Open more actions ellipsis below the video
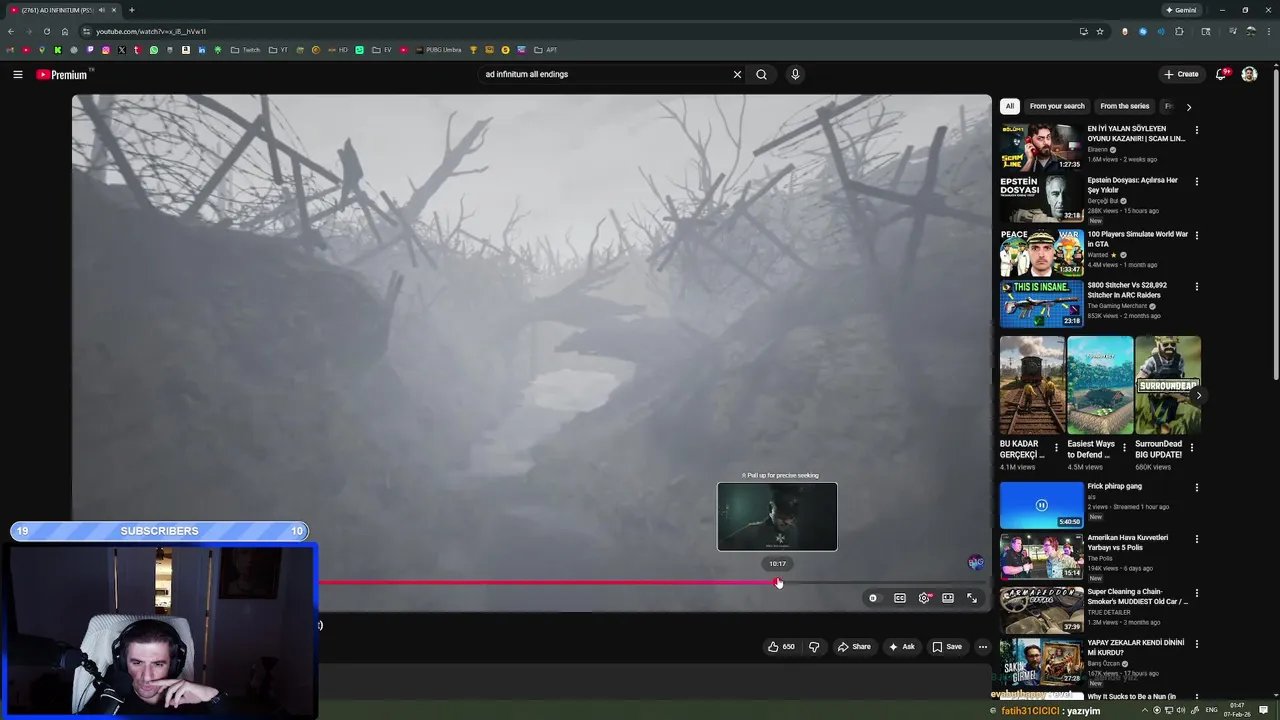Image resolution: width=1280 pixels, height=720 pixels. coord(982,647)
